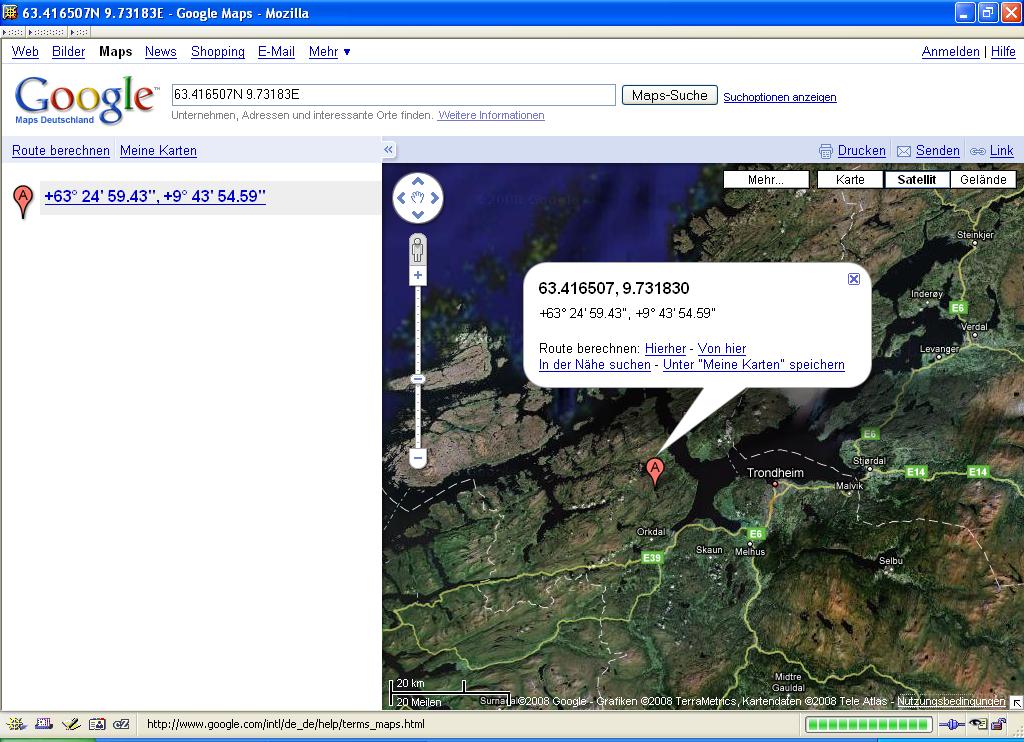Click the zoom slider handle
The image size is (1024, 742).
(x=418, y=379)
